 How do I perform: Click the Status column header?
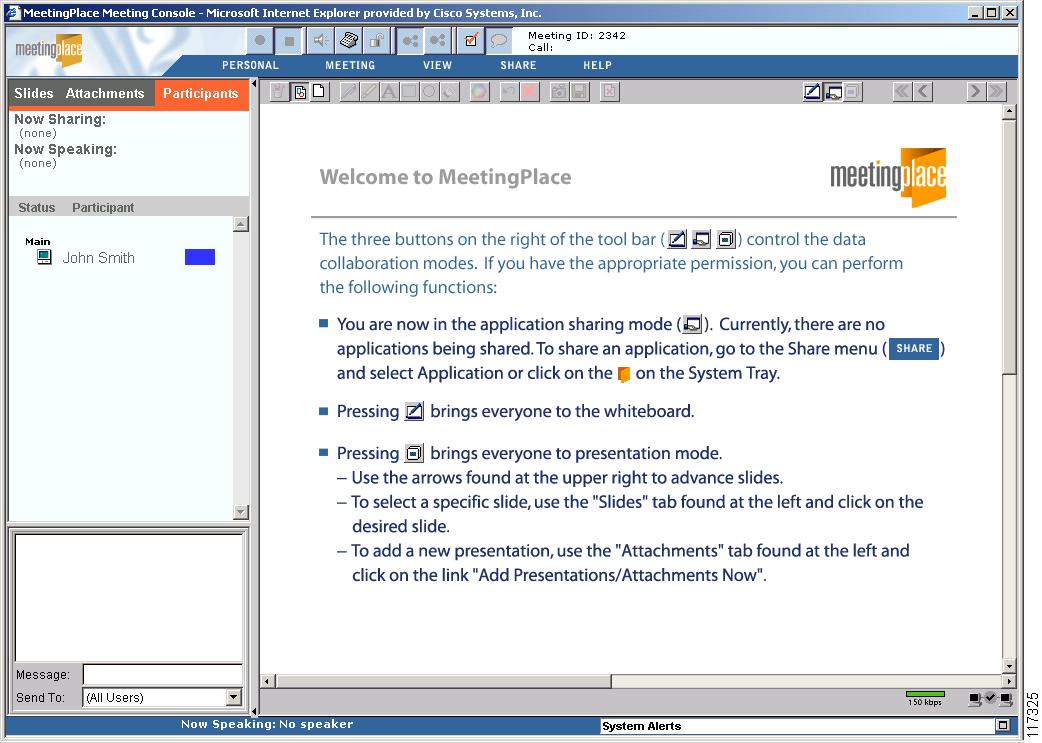tap(37, 207)
